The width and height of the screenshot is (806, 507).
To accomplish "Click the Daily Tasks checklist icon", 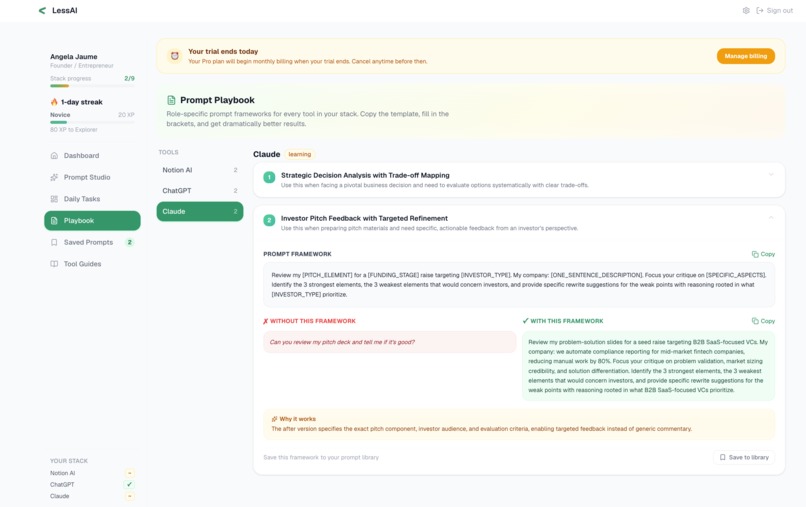I will [54, 198].
